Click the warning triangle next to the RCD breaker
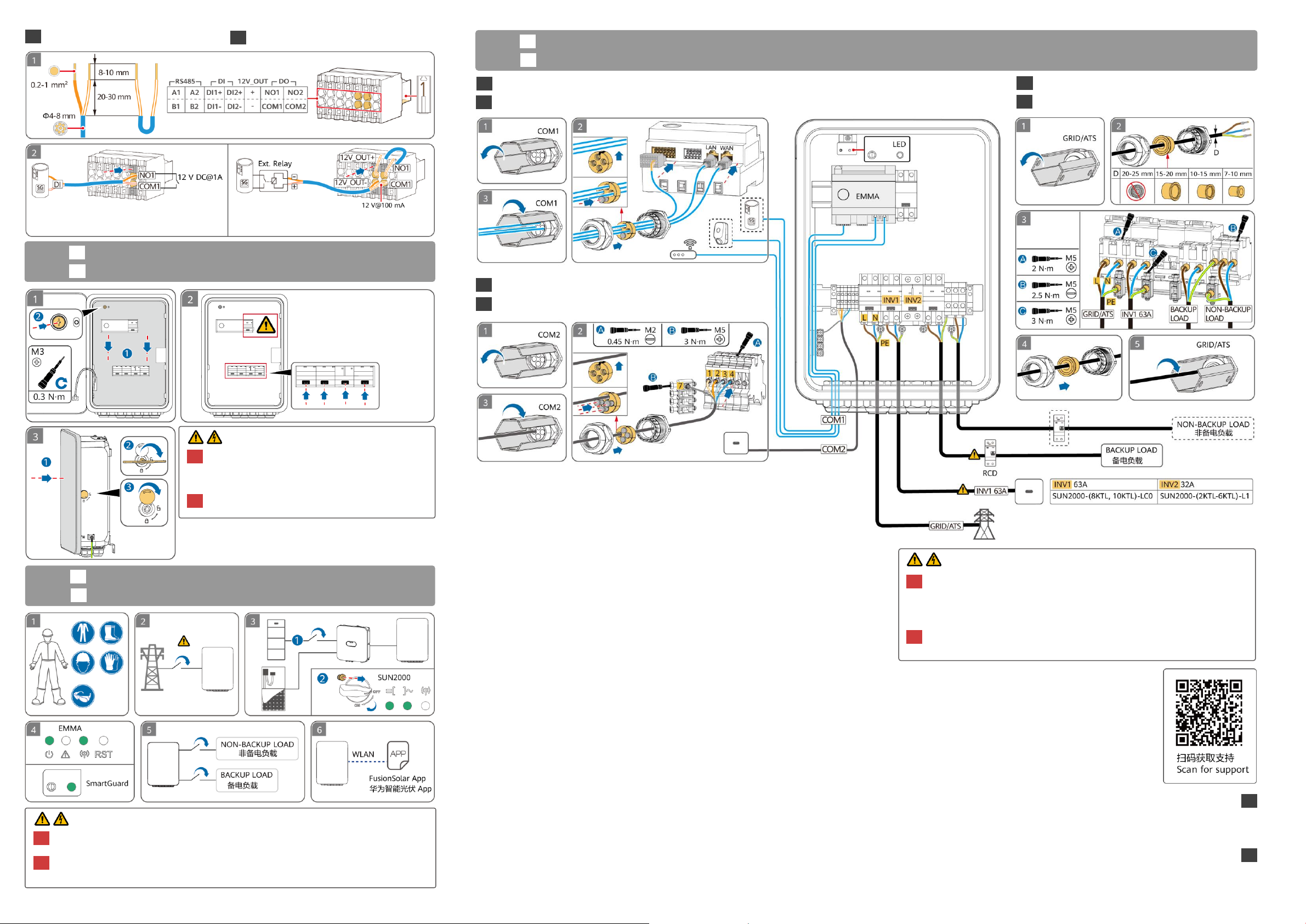 [x=974, y=455]
